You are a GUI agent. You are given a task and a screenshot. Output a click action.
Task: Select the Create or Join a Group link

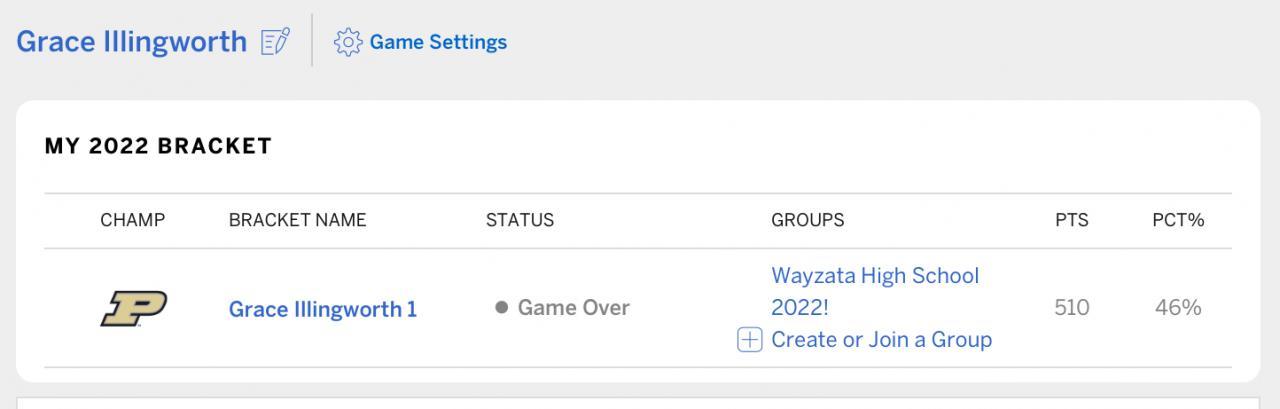881,340
